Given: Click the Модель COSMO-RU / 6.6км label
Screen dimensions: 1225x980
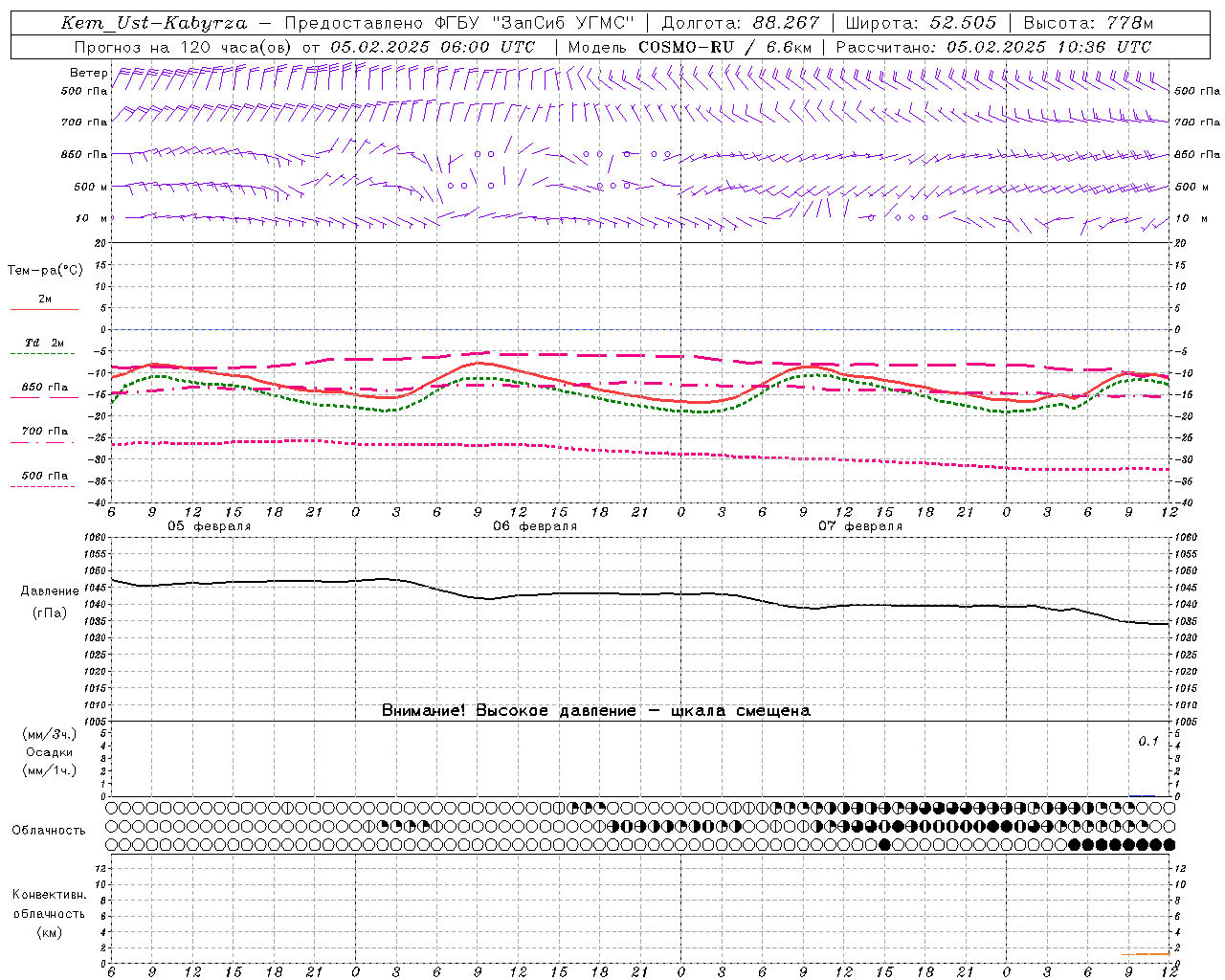Looking at the screenshot, I should (690, 47).
